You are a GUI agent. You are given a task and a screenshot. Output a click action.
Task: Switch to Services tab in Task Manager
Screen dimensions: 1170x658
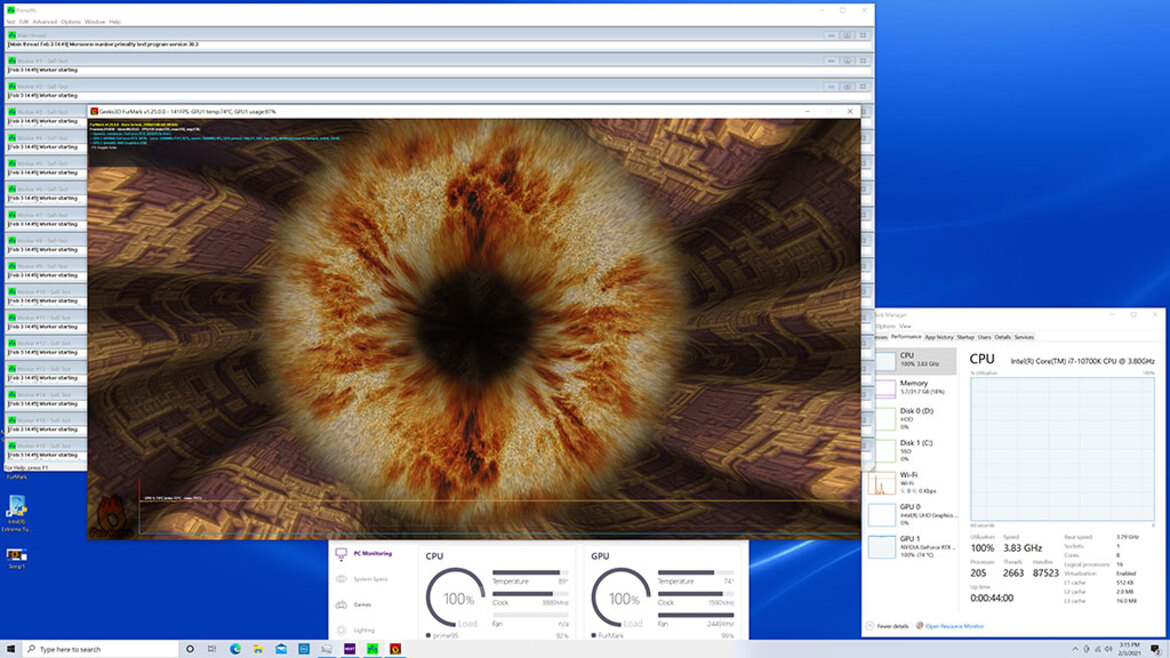pos(1024,337)
